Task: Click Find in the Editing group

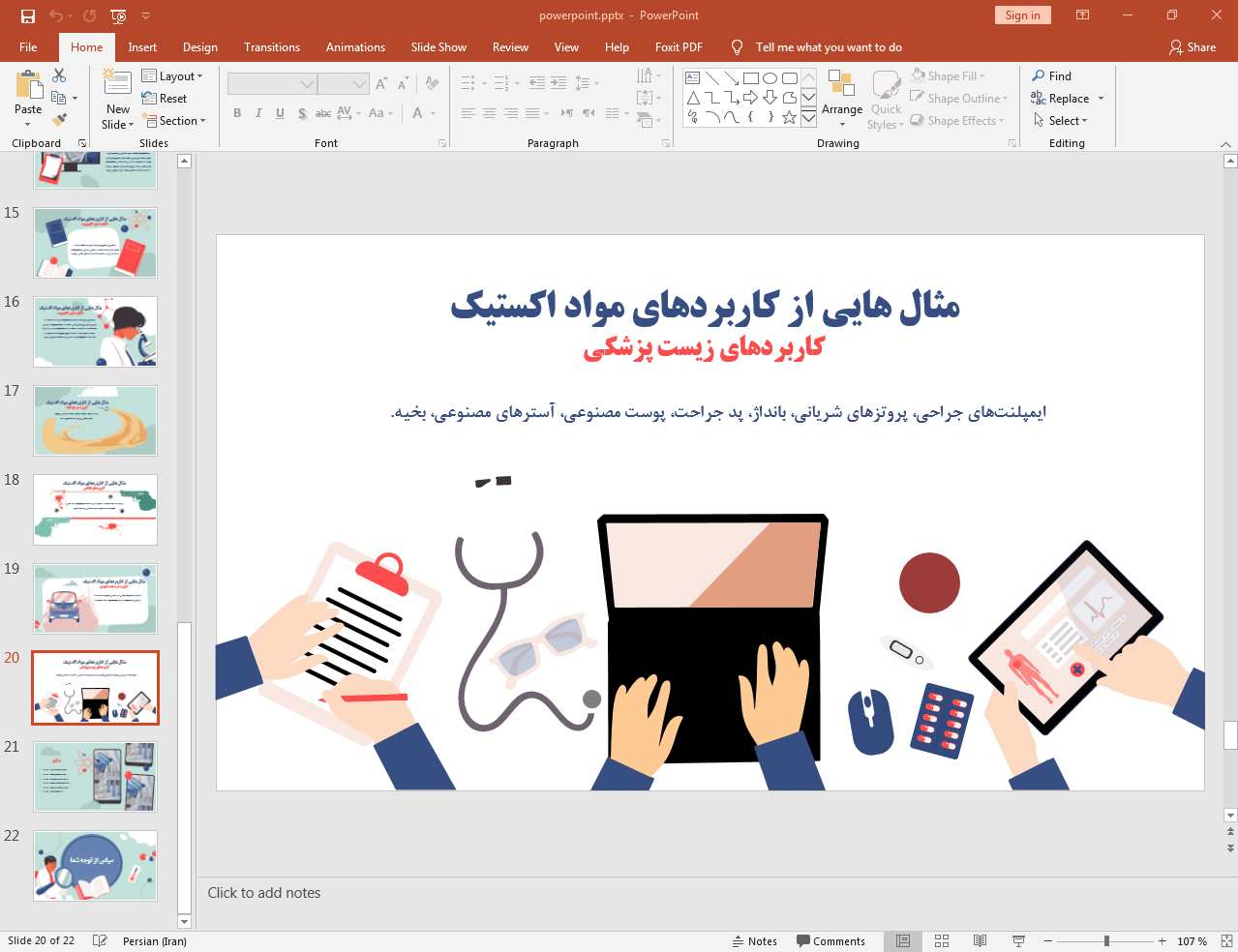Action: coord(1052,76)
